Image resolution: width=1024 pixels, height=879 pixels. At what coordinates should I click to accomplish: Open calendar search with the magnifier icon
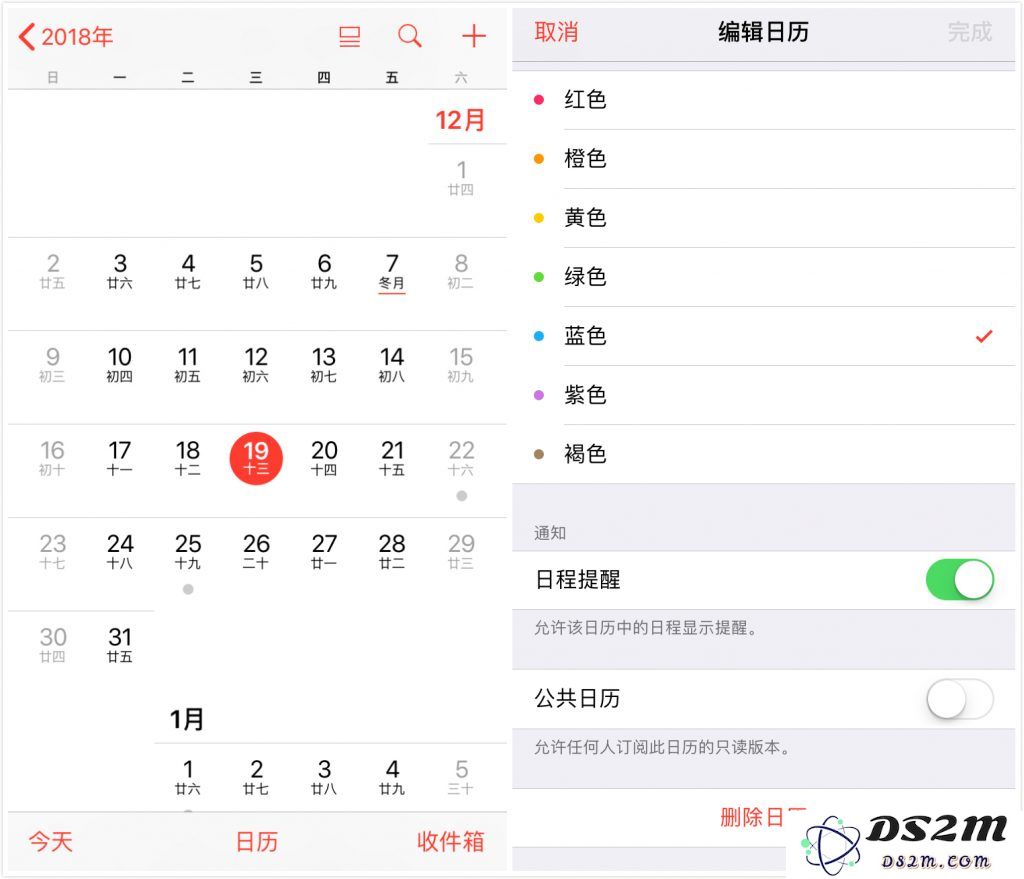(409, 36)
